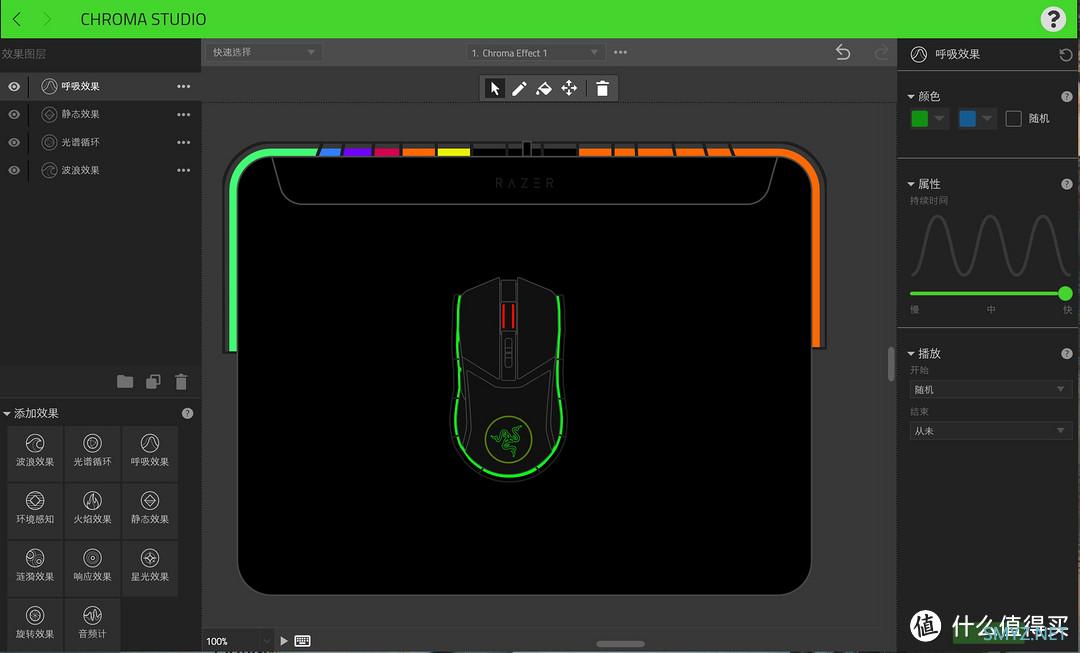Go back with the header left arrow
Image resolution: width=1080 pixels, height=653 pixels.
point(17,19)
